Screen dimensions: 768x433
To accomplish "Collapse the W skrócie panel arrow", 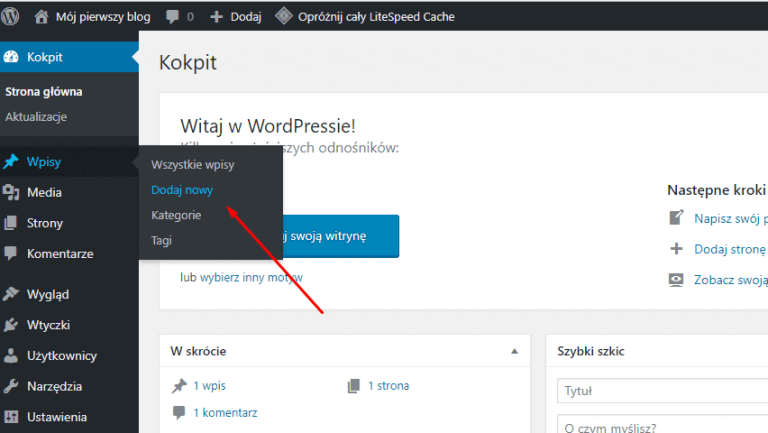I will pos(515,351).
